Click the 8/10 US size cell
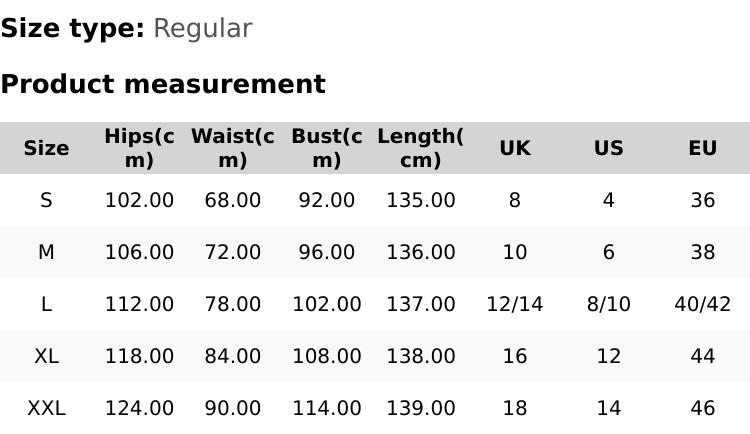The width and height of the screenshot is (750, 434). coord(608,304)
